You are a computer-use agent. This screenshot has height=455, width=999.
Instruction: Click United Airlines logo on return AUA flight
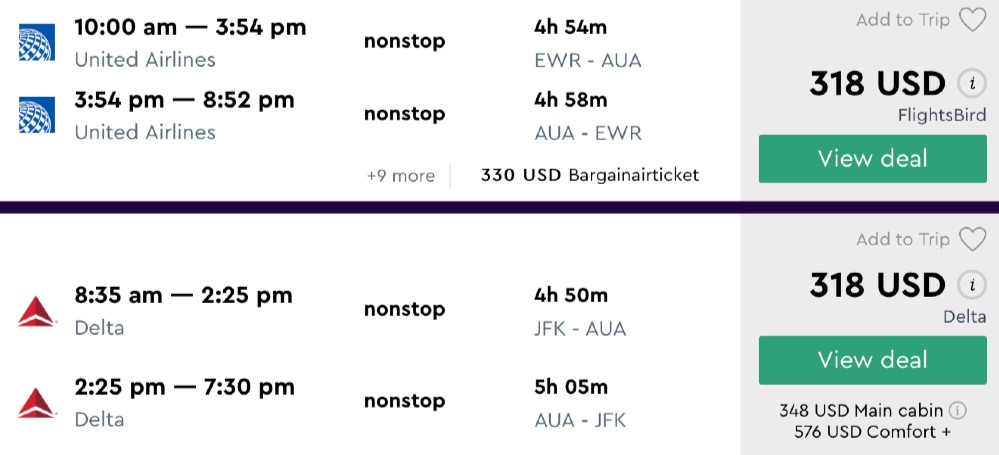coord(36,115)
